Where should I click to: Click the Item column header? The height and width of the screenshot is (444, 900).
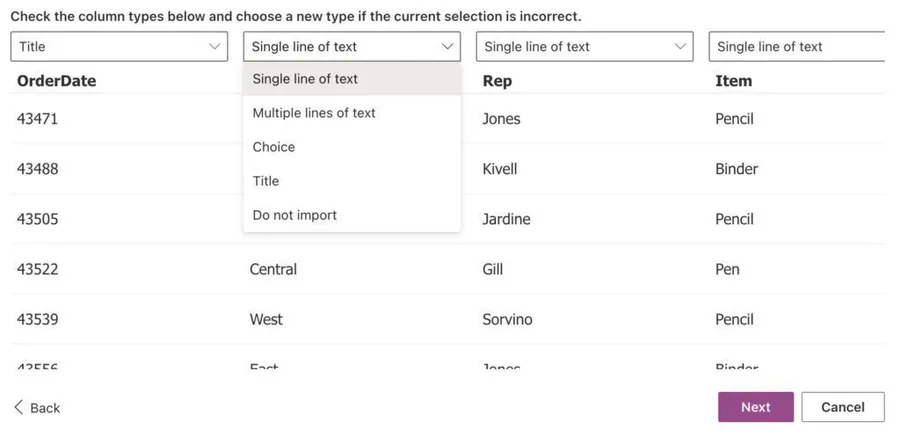pyautogui.click(x=733, y=81)
